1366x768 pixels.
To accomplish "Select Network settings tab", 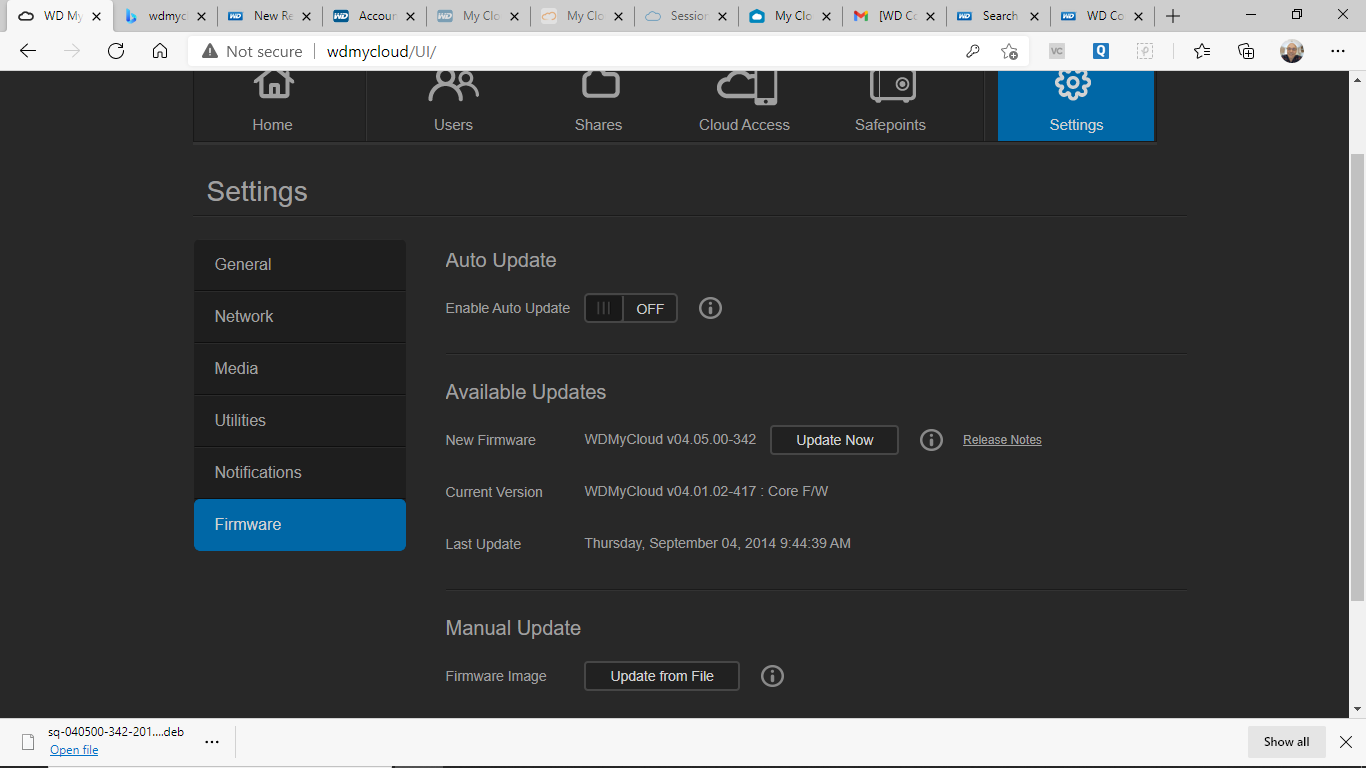I will coord(300,317).
